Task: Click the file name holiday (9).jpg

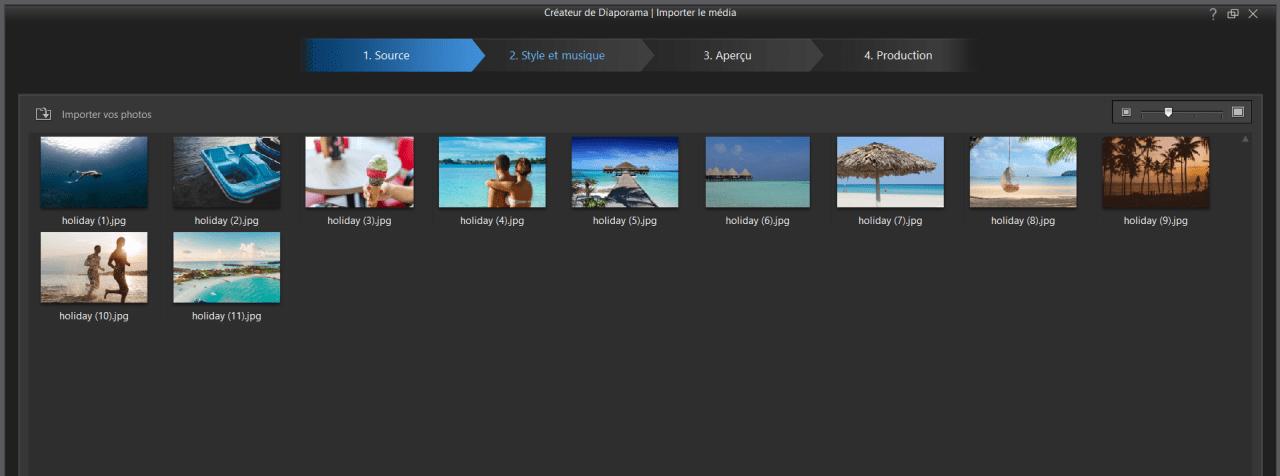Action: (x=1156, y=221)
